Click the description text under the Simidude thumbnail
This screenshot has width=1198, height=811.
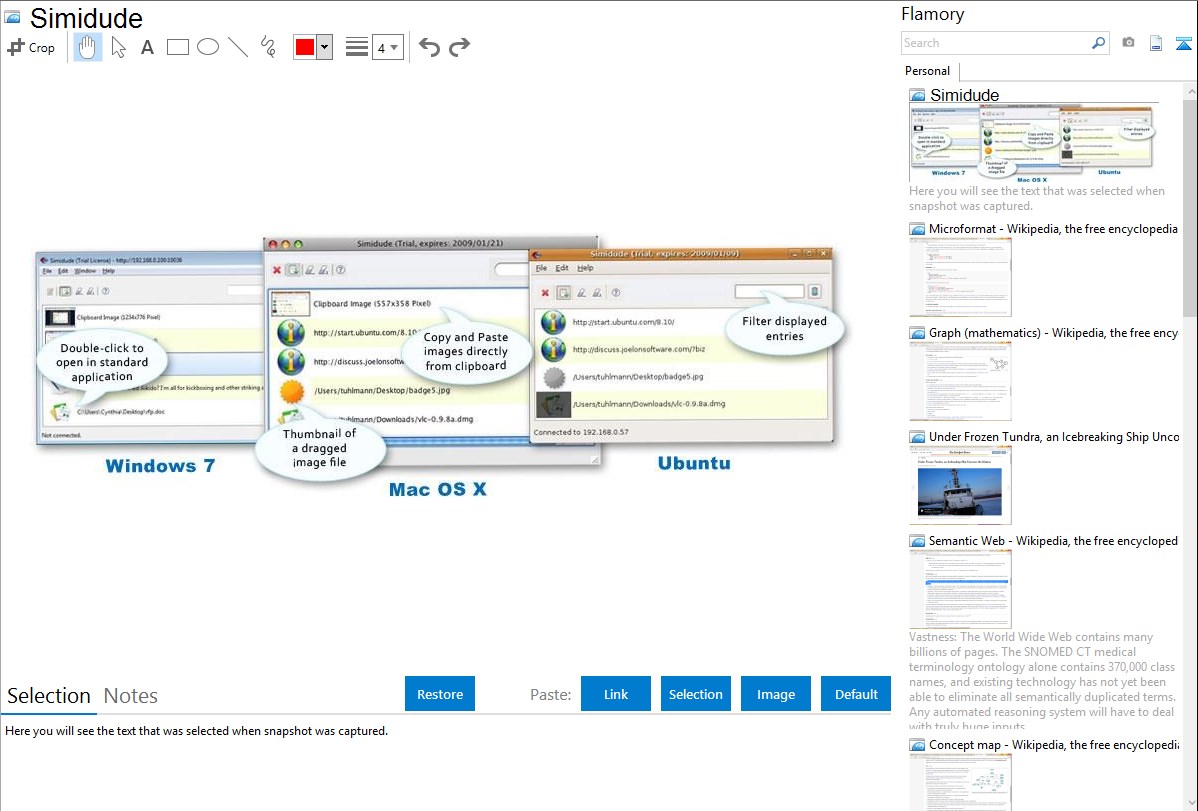(1037, 198)
